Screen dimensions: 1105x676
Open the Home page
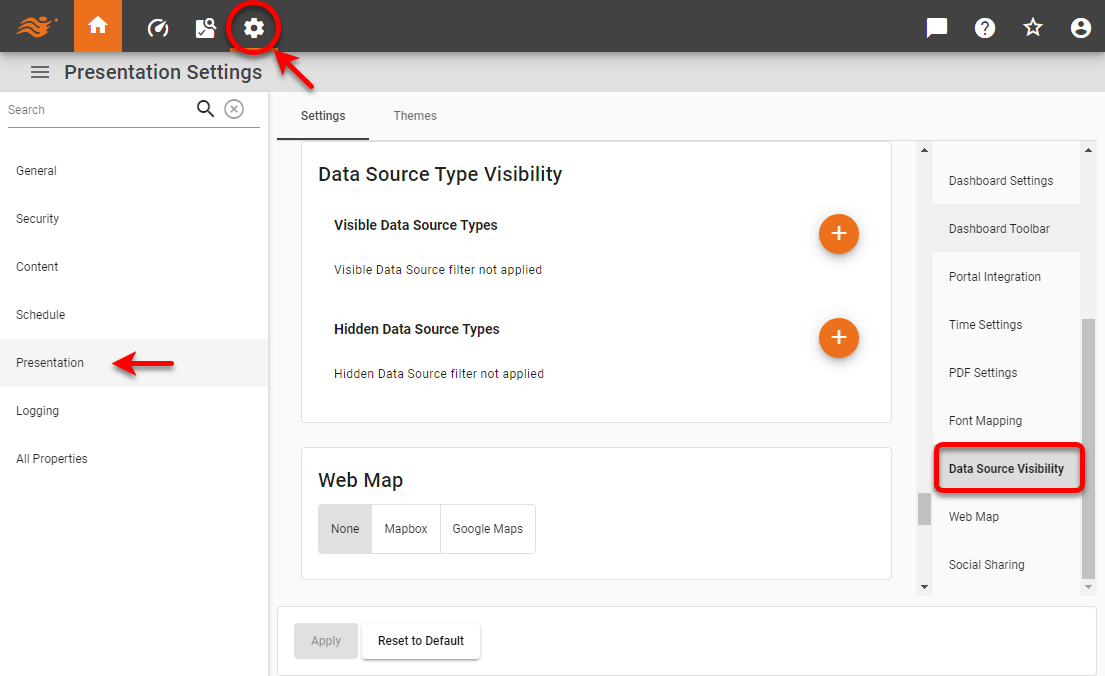[x=97, y=27]
